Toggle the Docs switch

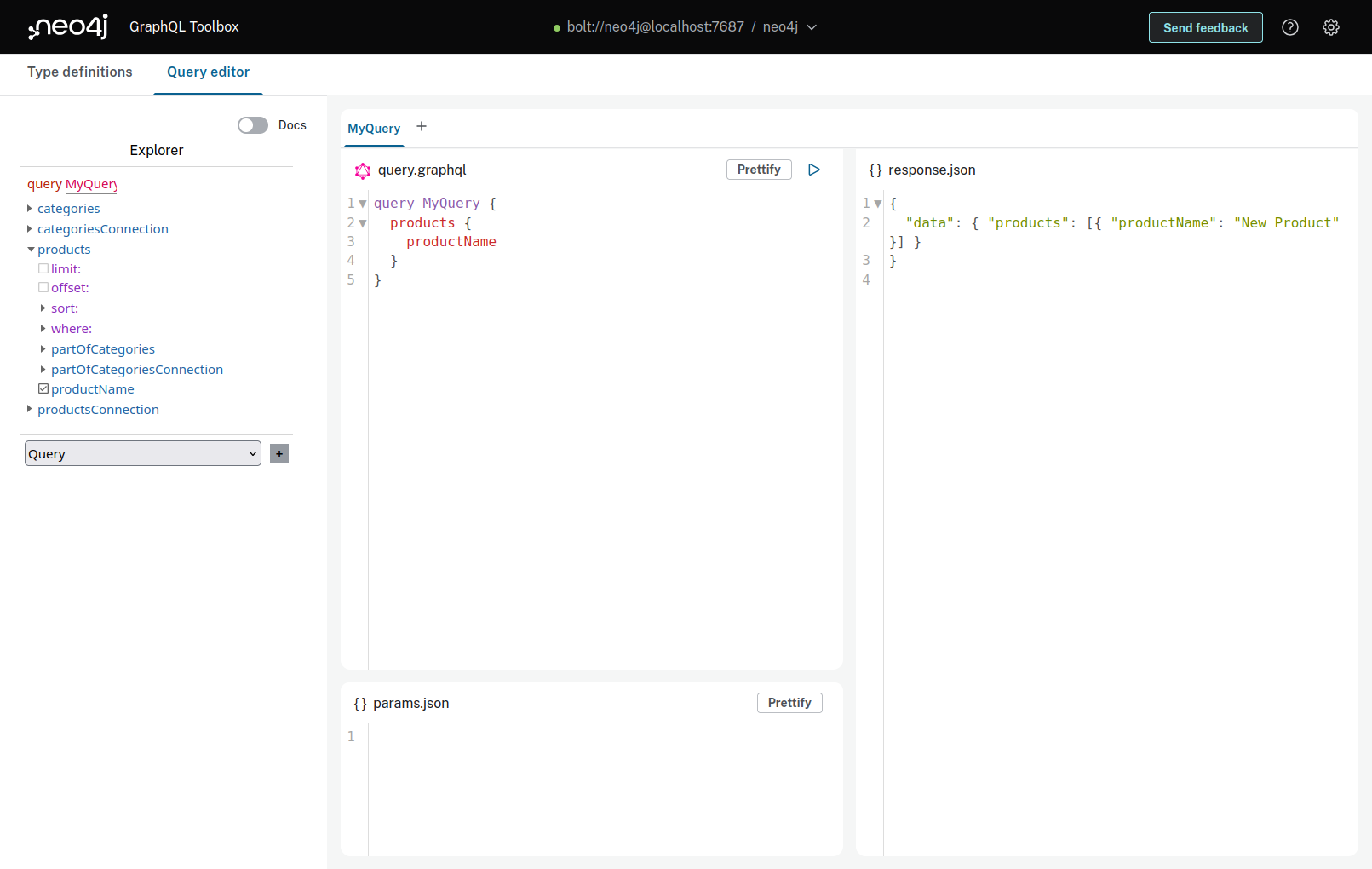(x=253, y=125)
